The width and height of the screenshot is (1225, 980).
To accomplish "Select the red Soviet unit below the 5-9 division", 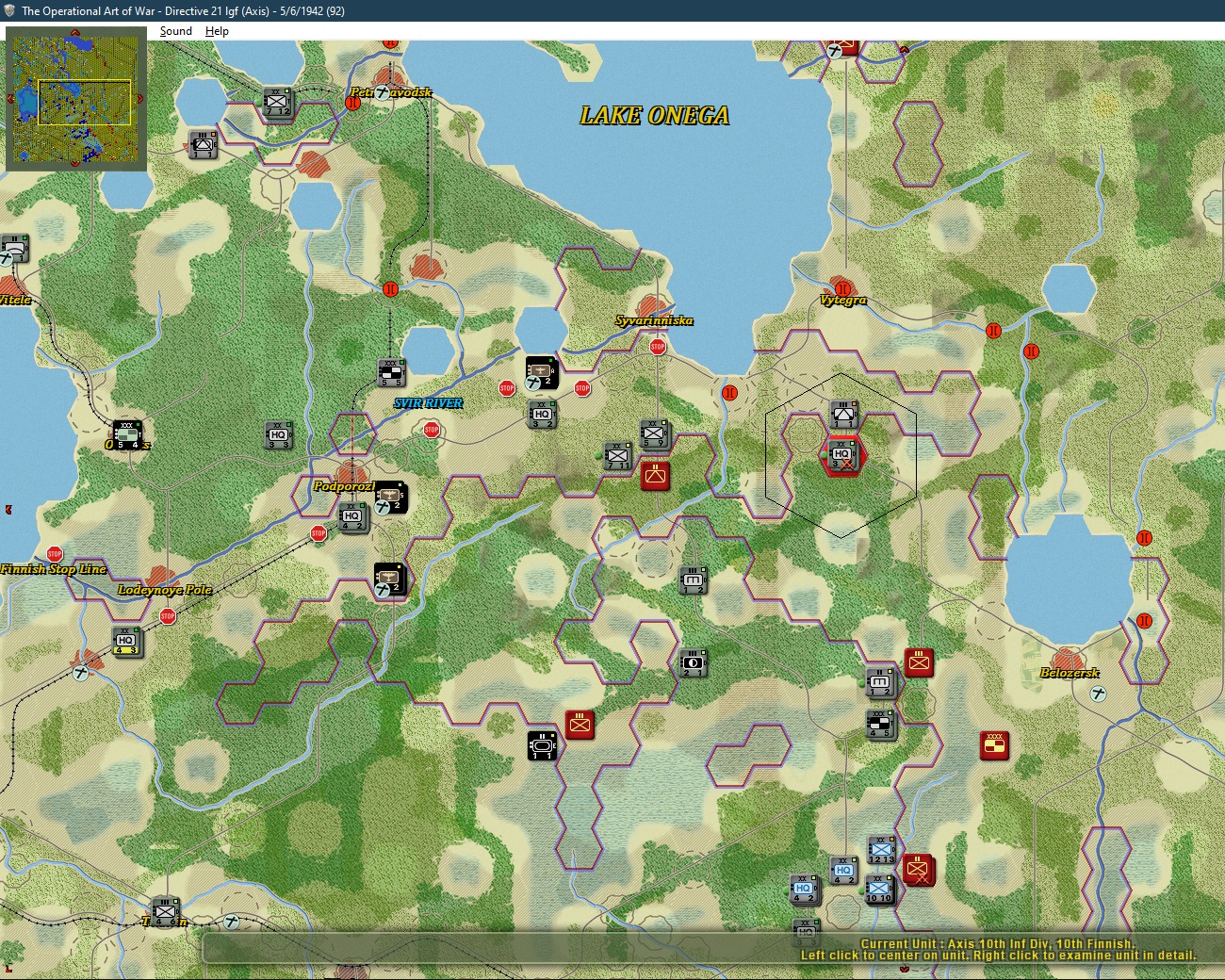I will [x=655, y=475].
